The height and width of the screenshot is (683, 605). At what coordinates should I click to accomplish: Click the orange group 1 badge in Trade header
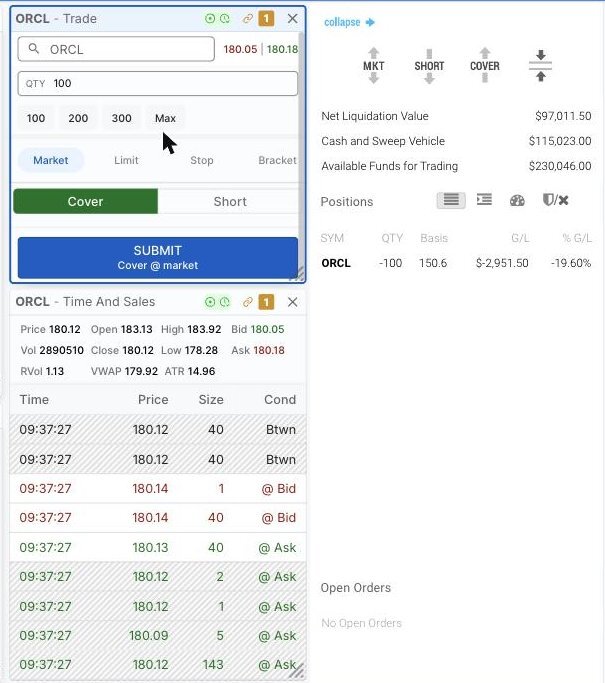point(266,19)
